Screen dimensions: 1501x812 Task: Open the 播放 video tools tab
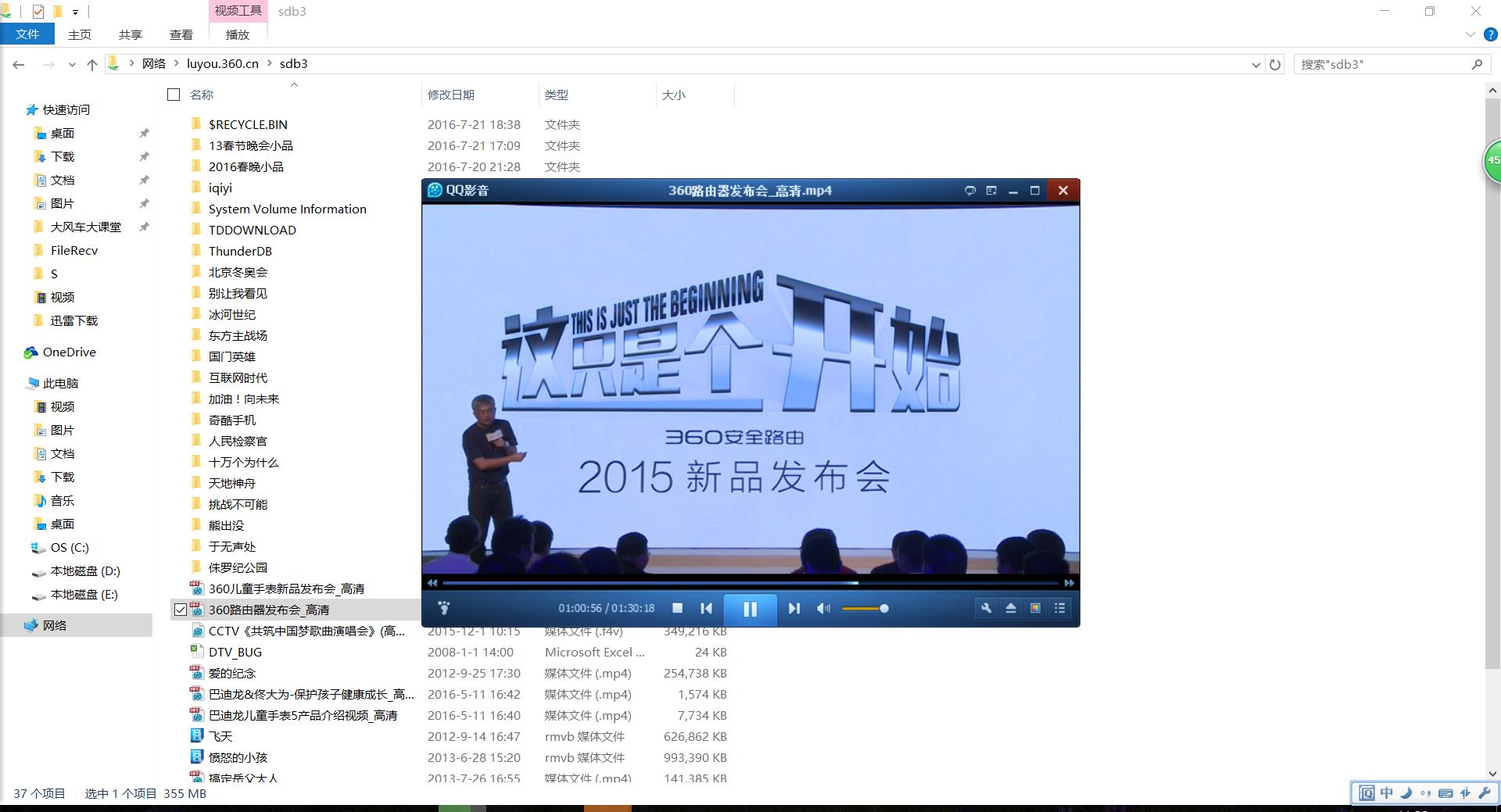click(238, 34)
